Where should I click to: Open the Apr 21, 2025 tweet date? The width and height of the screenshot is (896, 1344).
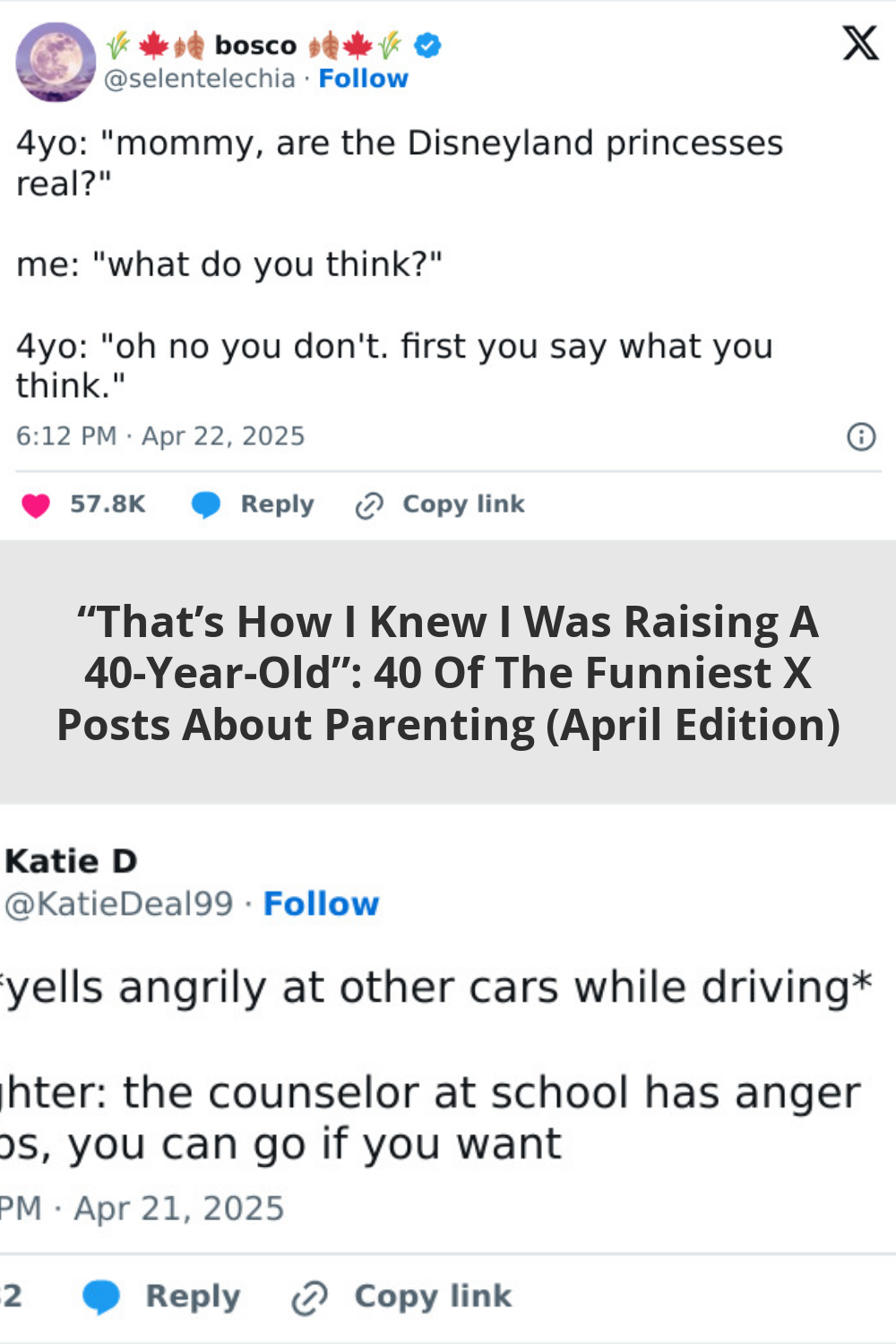[x=178, y=1209]
